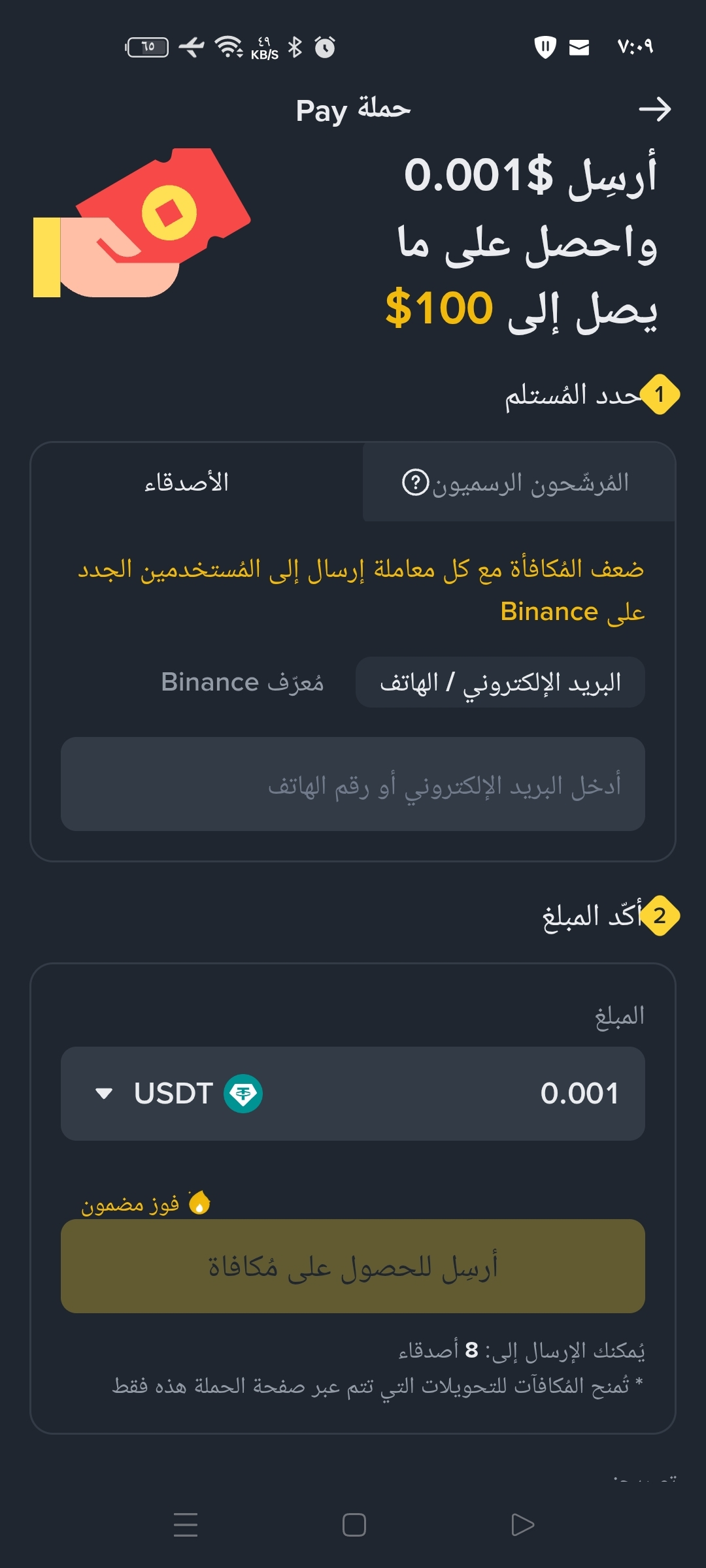Tap the Android home square button
706x1568 pixels.
coord(354,1524)
